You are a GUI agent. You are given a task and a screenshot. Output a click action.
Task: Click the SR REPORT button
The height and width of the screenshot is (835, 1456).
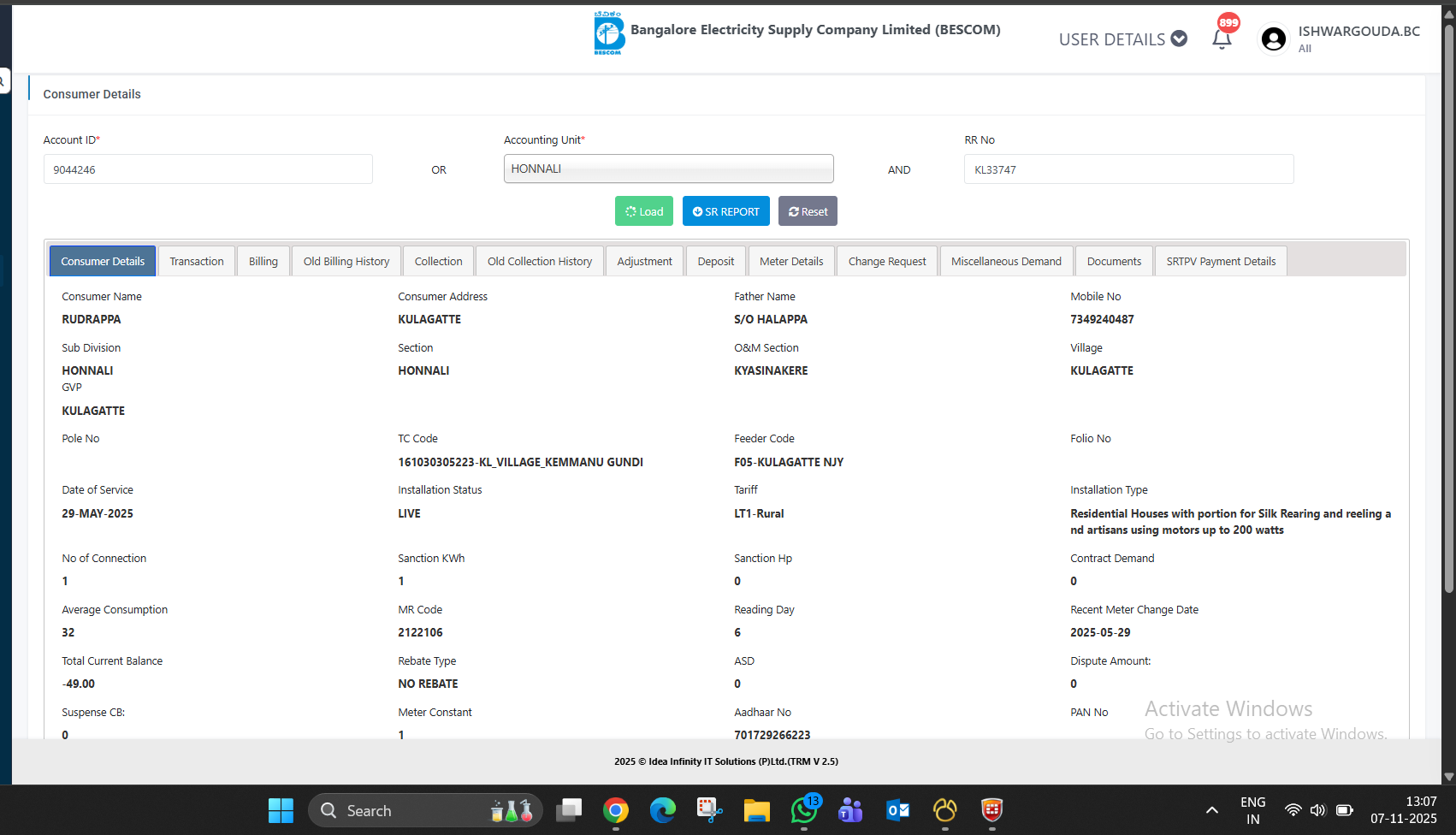coord(725,211)
